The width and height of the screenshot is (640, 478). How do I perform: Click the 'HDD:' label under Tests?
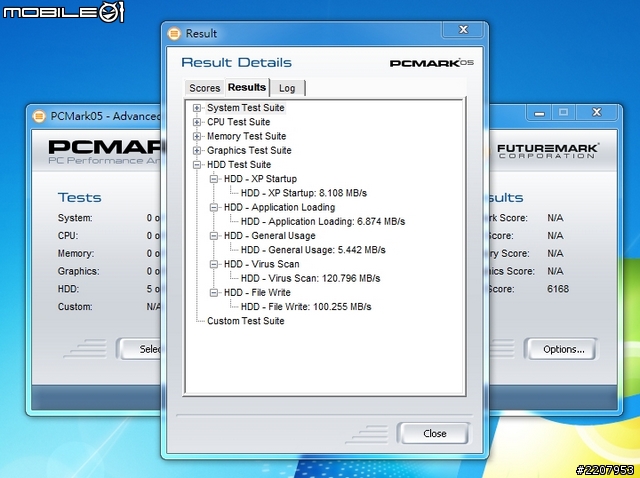[x=68, y=289]
